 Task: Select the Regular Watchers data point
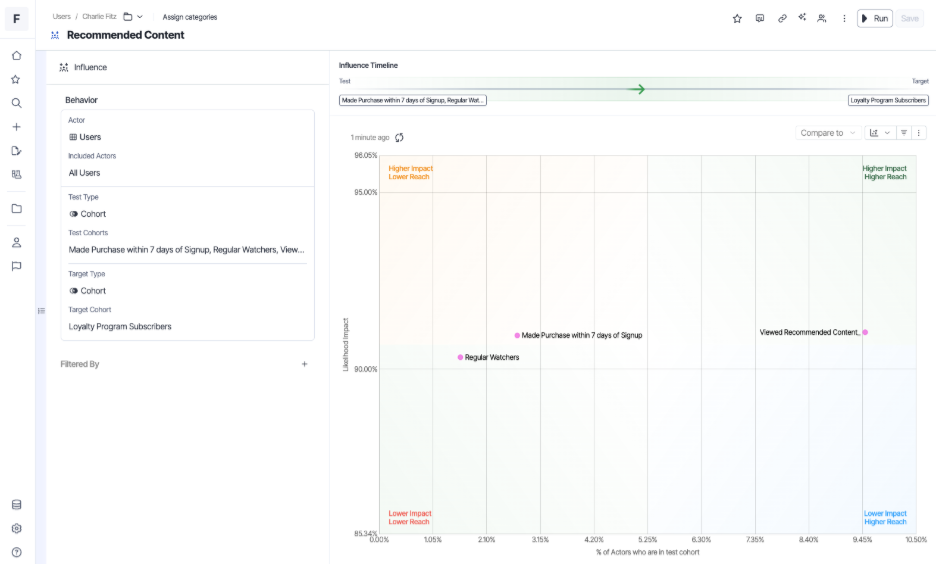[x=460, y=357]
